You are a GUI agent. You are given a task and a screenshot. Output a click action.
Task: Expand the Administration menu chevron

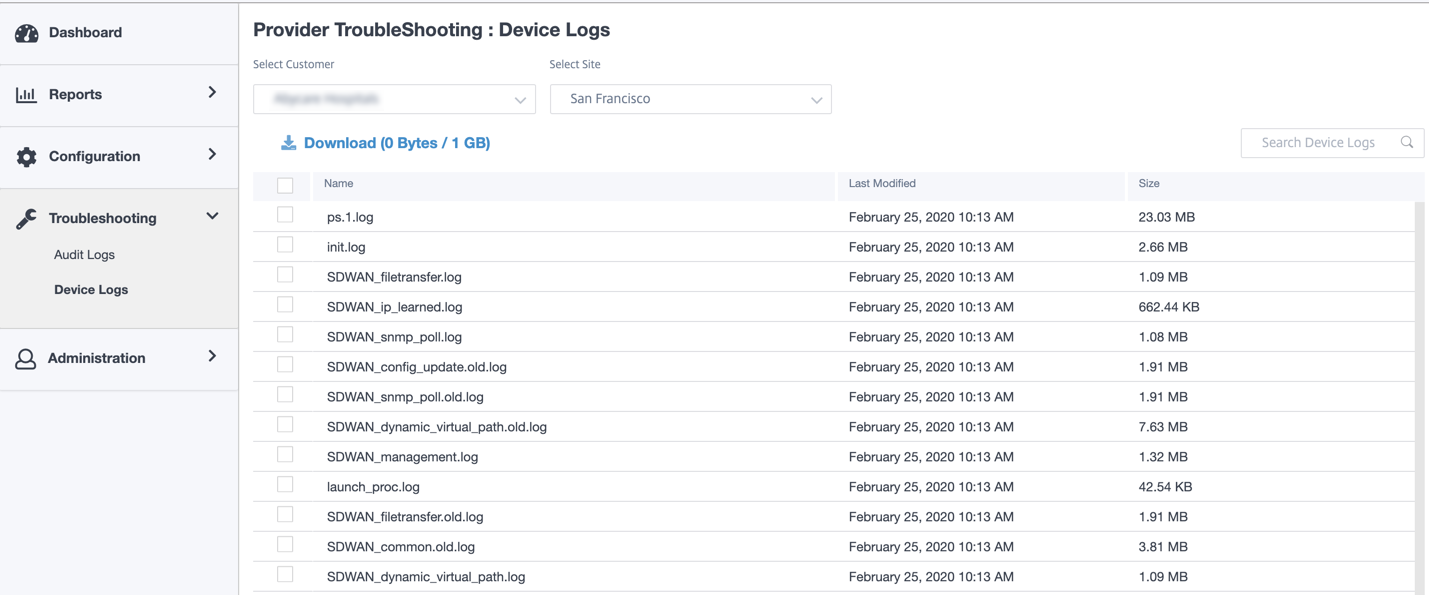212,356
